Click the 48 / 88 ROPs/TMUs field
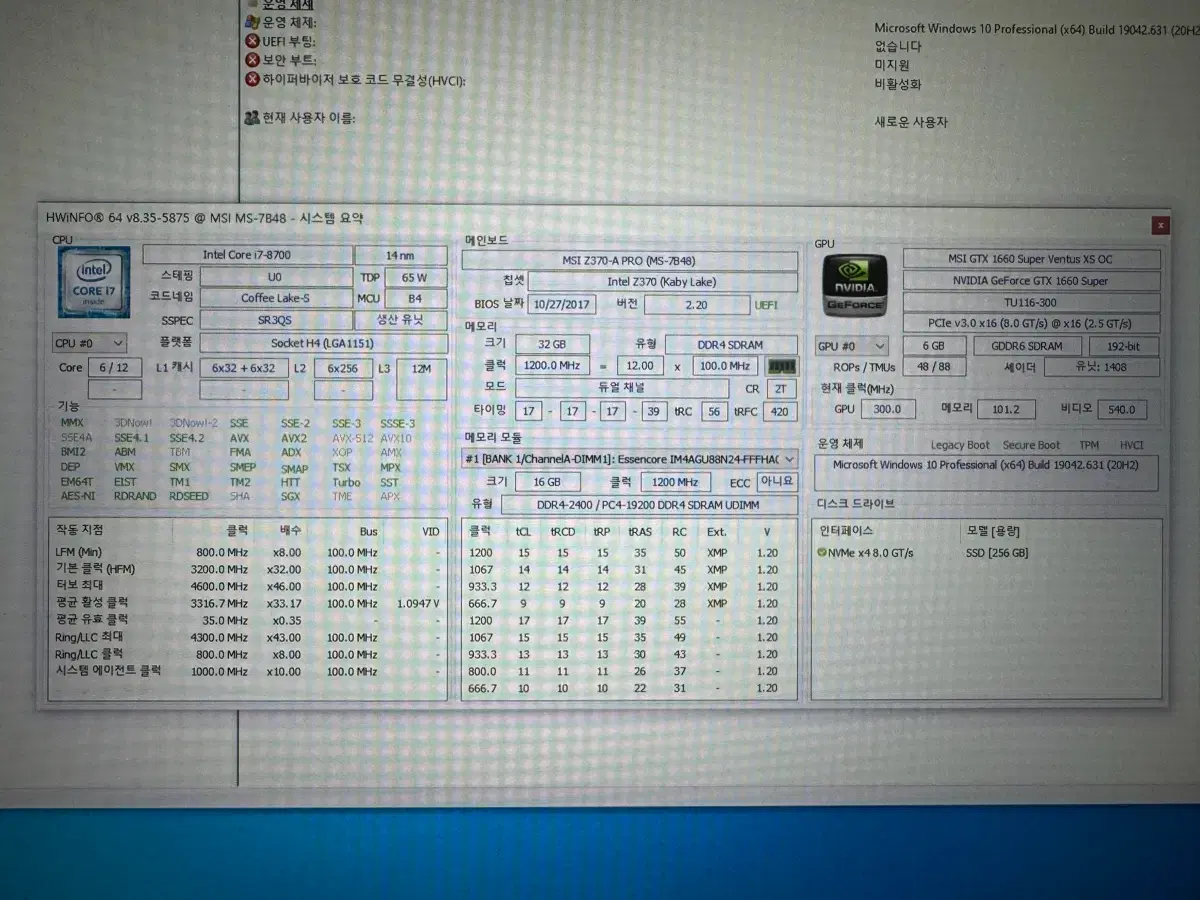This screenshot has width=1200, height=900. 934,368
